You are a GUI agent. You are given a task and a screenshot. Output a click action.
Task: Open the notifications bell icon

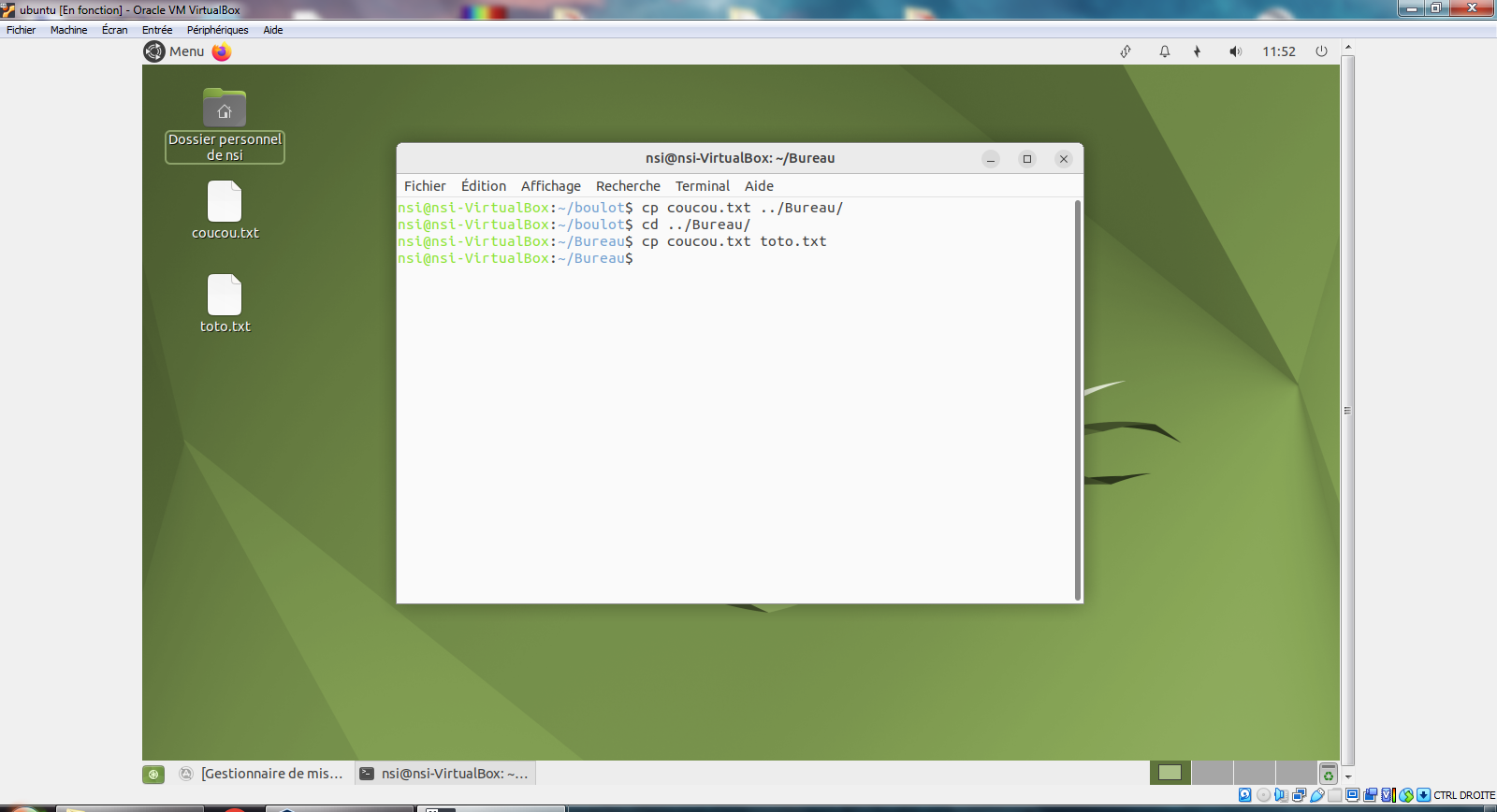tap(1165, 51)
